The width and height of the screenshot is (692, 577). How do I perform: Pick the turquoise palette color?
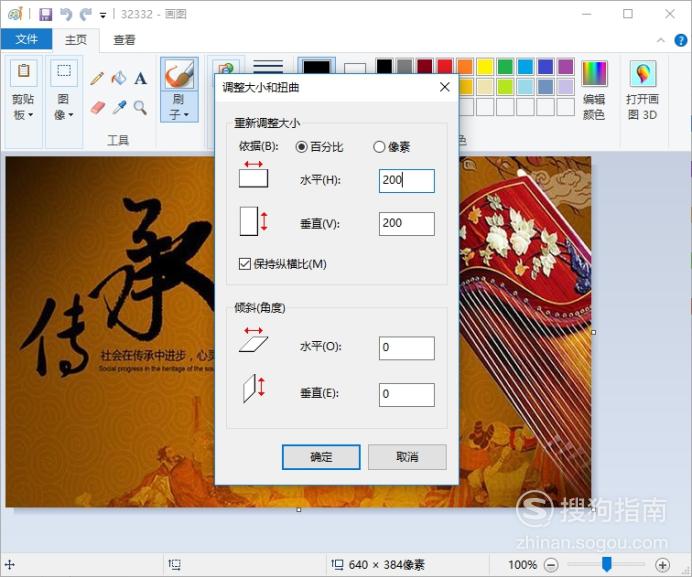click(525, 67)
